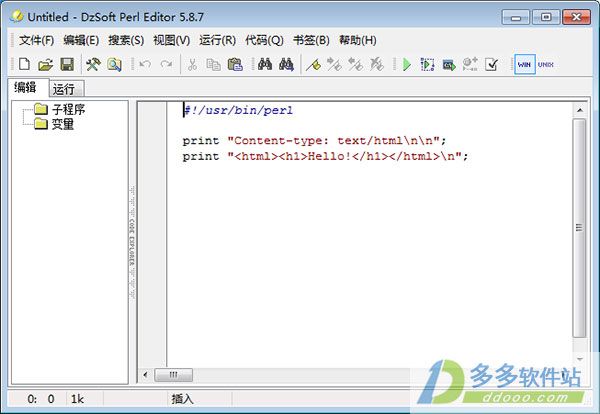Run in console window icon
This screenshot has width=600, height=414.
[x=449, y=65]
